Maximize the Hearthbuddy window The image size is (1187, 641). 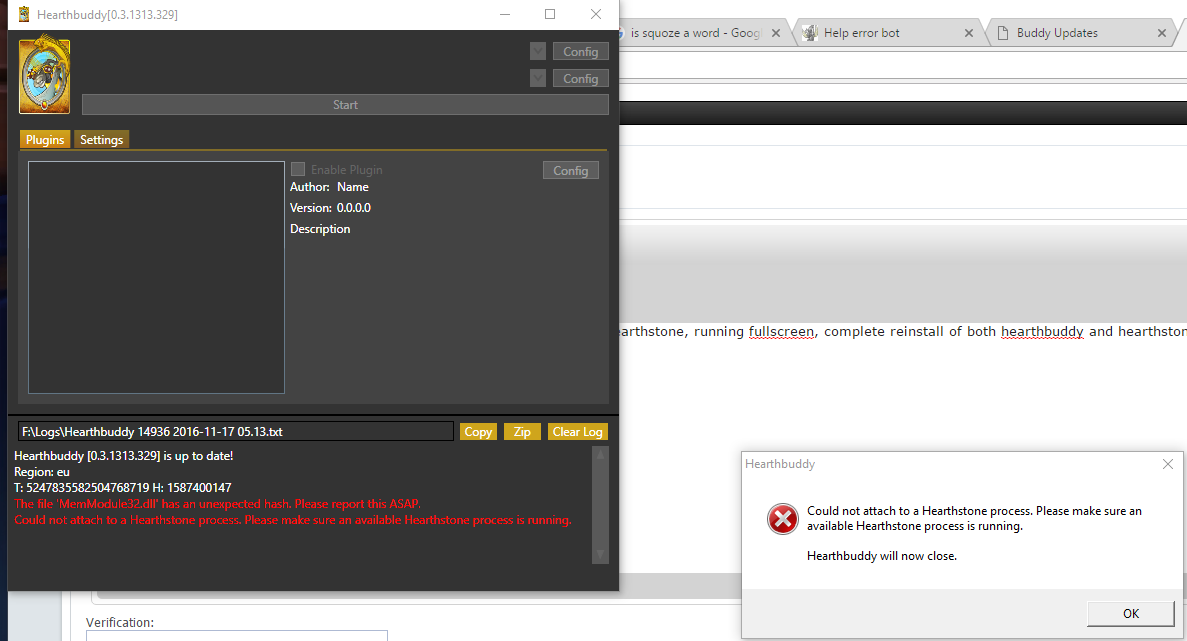pos(550,14)
